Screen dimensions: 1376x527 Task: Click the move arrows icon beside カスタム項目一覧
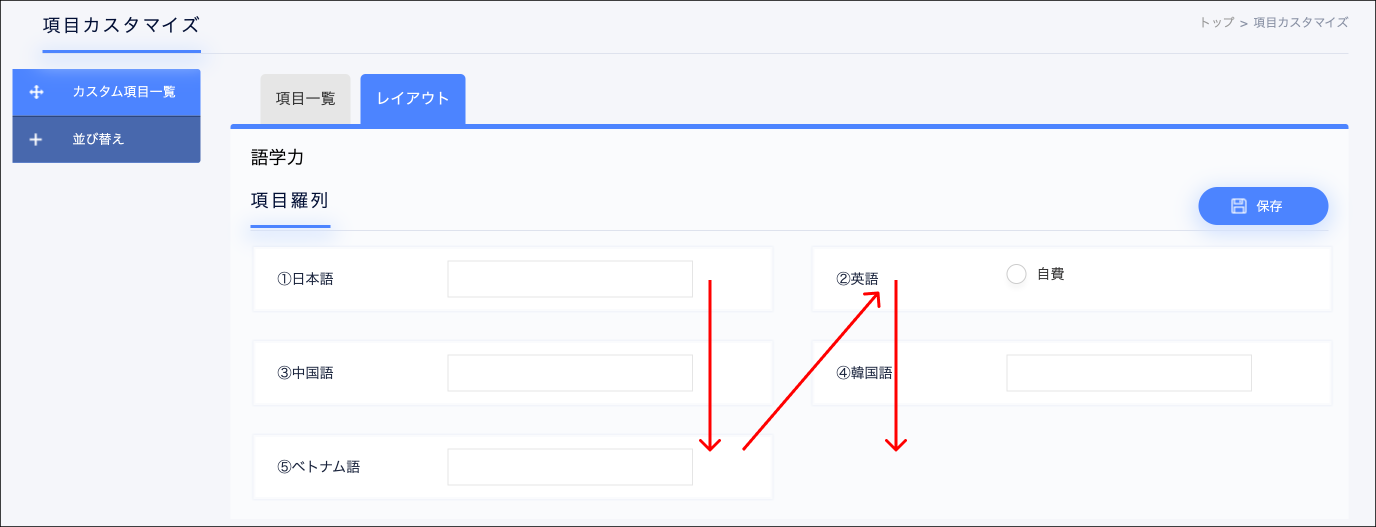pos(37,92)
